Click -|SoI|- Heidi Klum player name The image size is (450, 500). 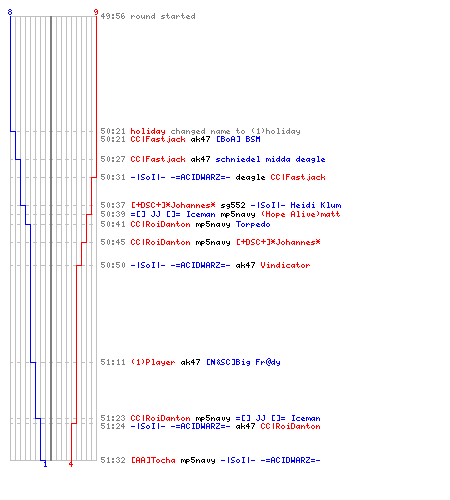tap(296, 205)
